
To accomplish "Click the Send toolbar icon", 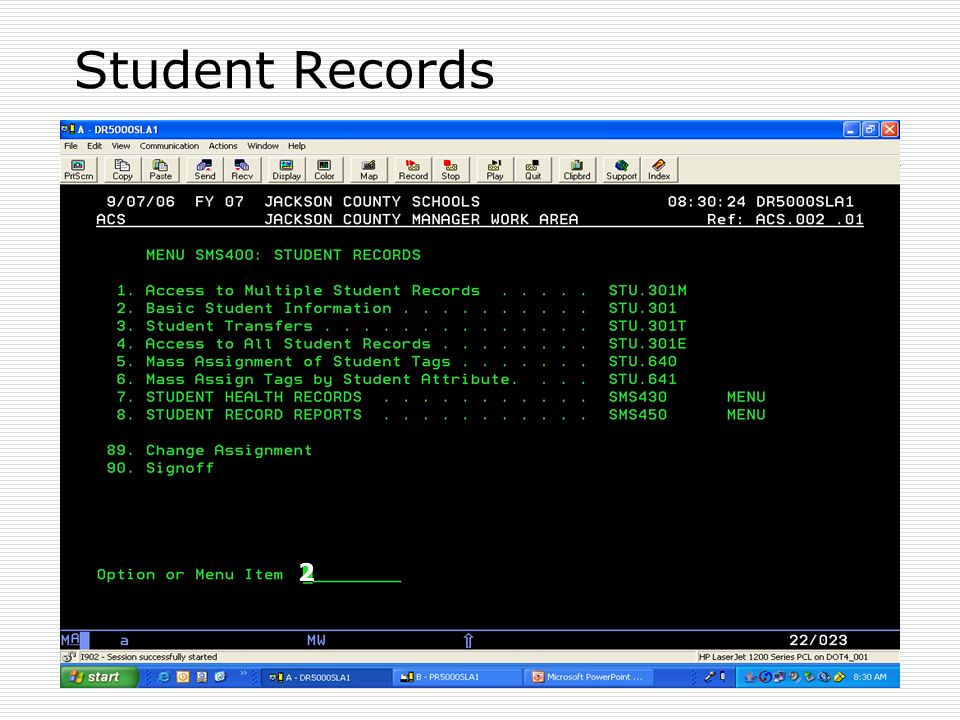I will 204,170.
